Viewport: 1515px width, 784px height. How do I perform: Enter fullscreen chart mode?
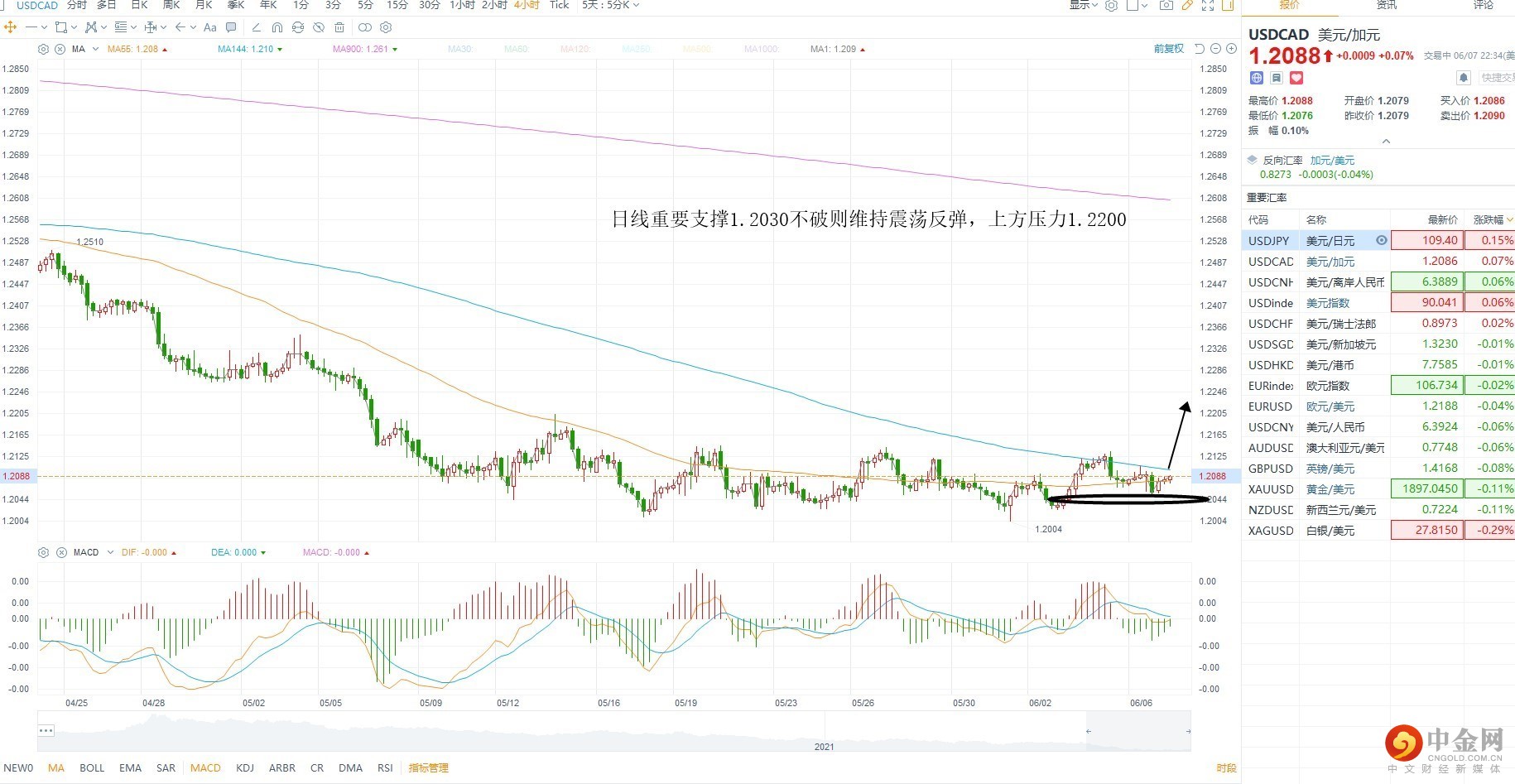(1208, 5)
